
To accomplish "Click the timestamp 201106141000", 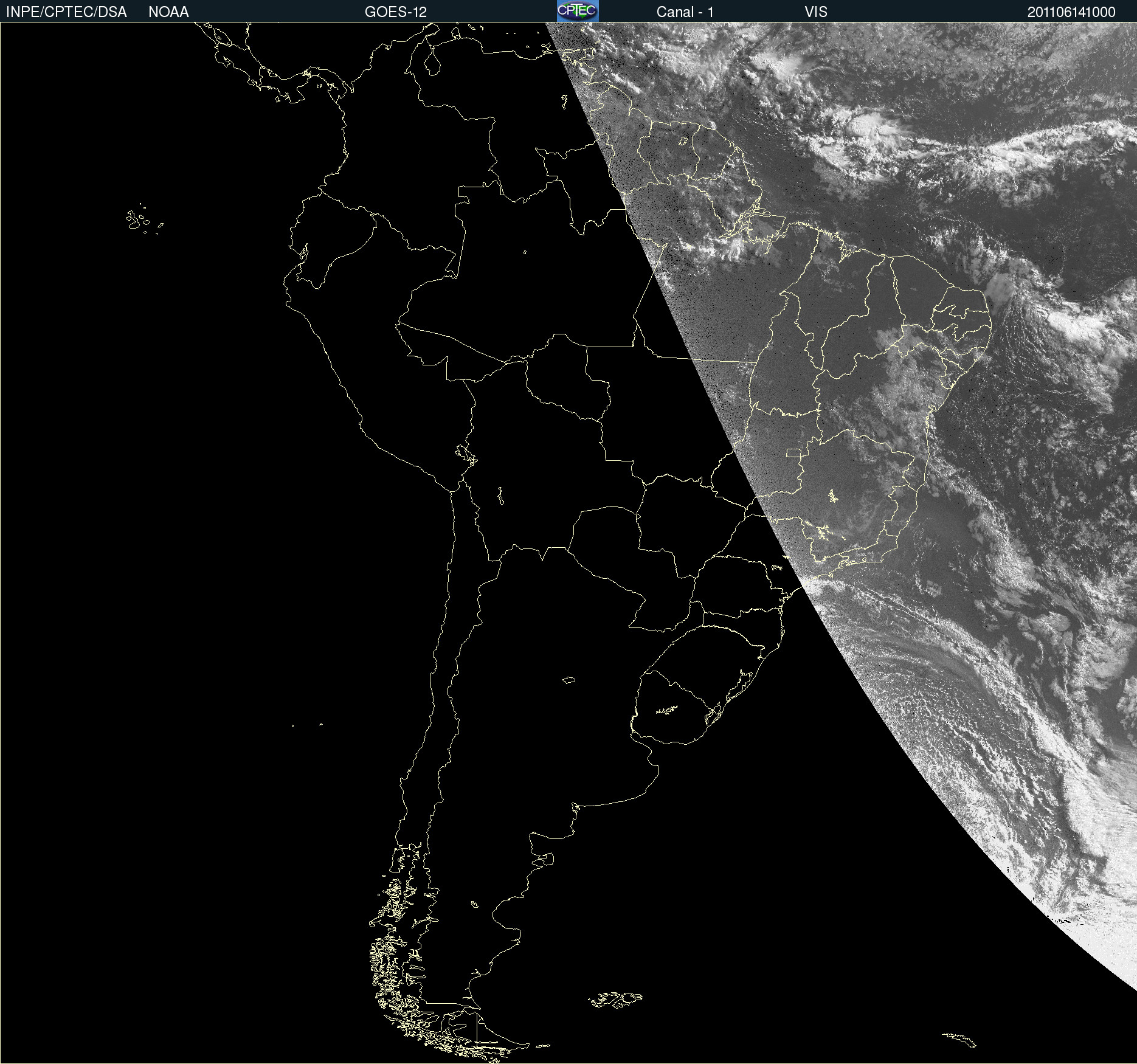I will click(x=1071, y=12).
